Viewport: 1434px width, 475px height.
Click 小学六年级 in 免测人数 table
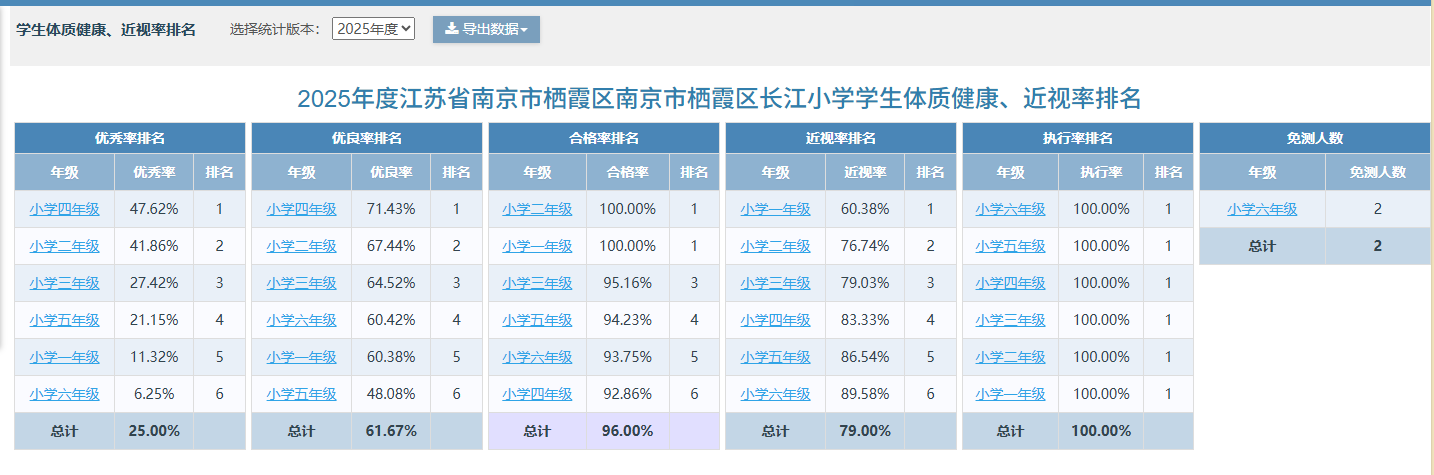pyautogui.click(x=1263, y=210)
